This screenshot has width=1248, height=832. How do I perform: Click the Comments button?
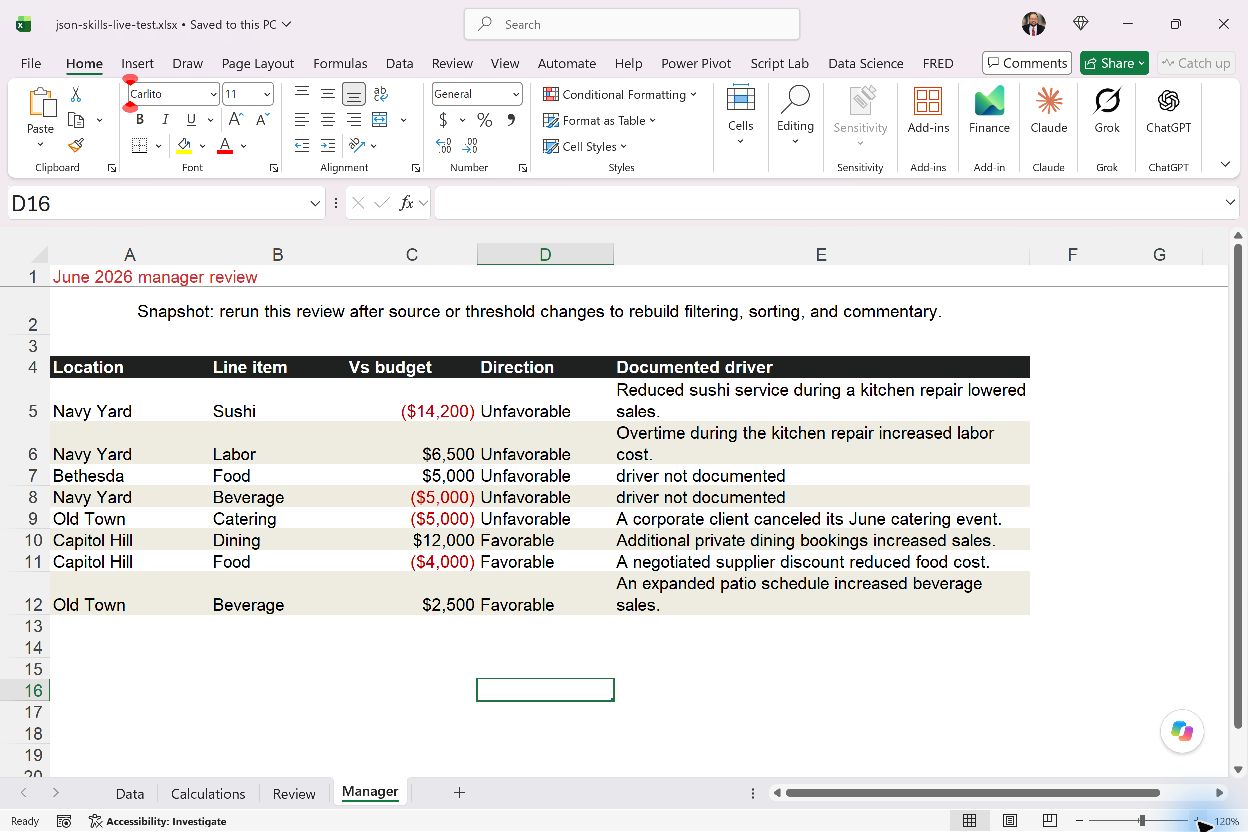1027,63
